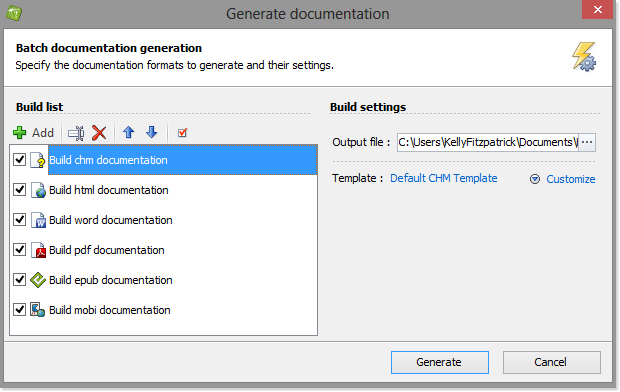Image resolution: width=620 pixels, height=392 pixels.
Task: Open Default CHM Template link
Action: point(444,178)
